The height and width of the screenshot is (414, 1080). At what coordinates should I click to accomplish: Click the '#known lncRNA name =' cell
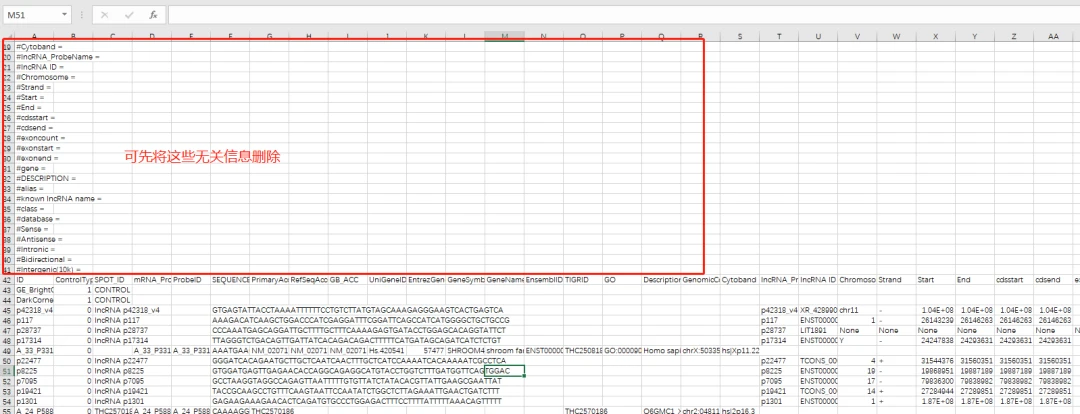click(x=59, y=198)
